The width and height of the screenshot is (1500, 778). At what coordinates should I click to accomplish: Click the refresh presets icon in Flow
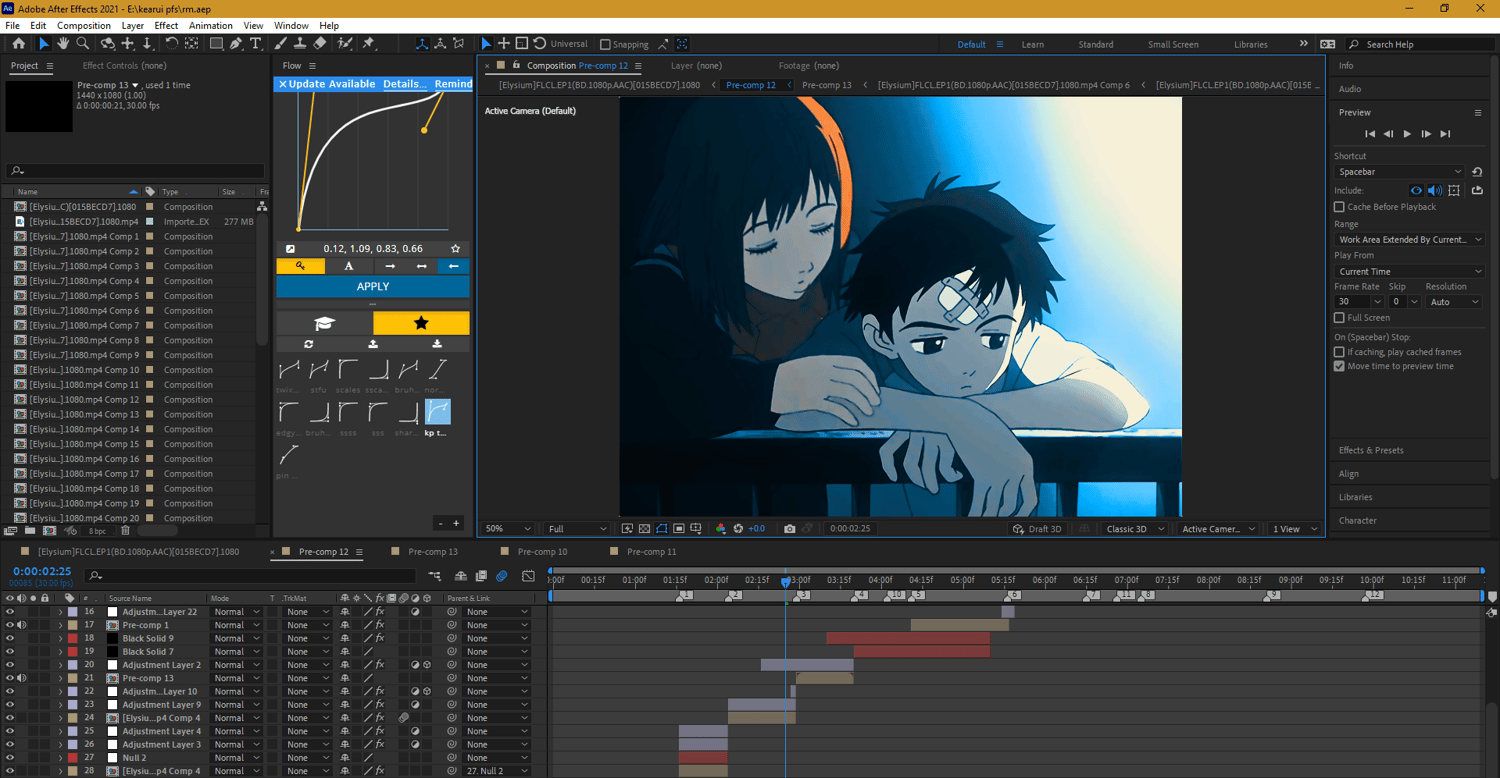(x=308, y=344)
